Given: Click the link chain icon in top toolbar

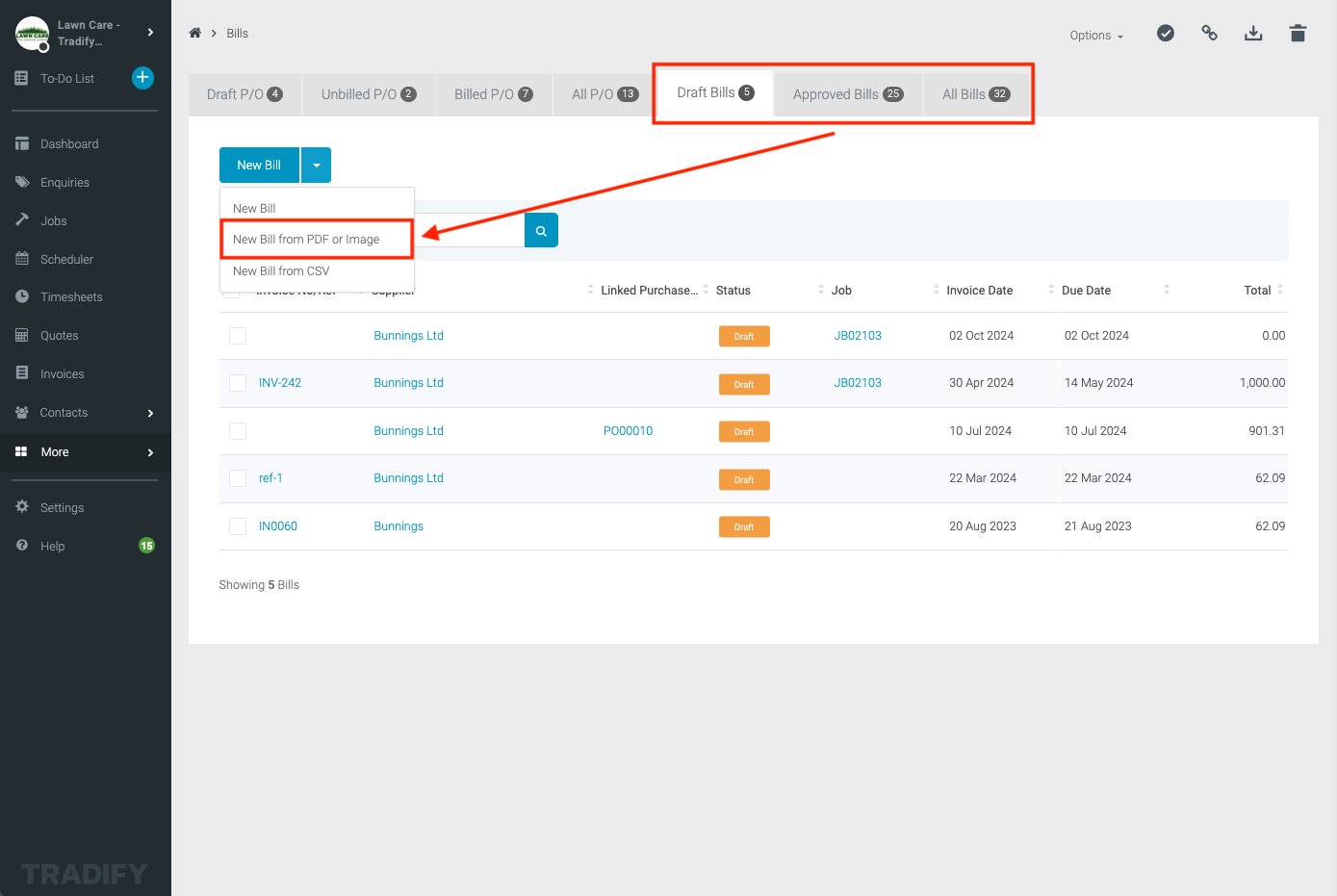Looking at the screenshot, I should [x=1210, y=34].
